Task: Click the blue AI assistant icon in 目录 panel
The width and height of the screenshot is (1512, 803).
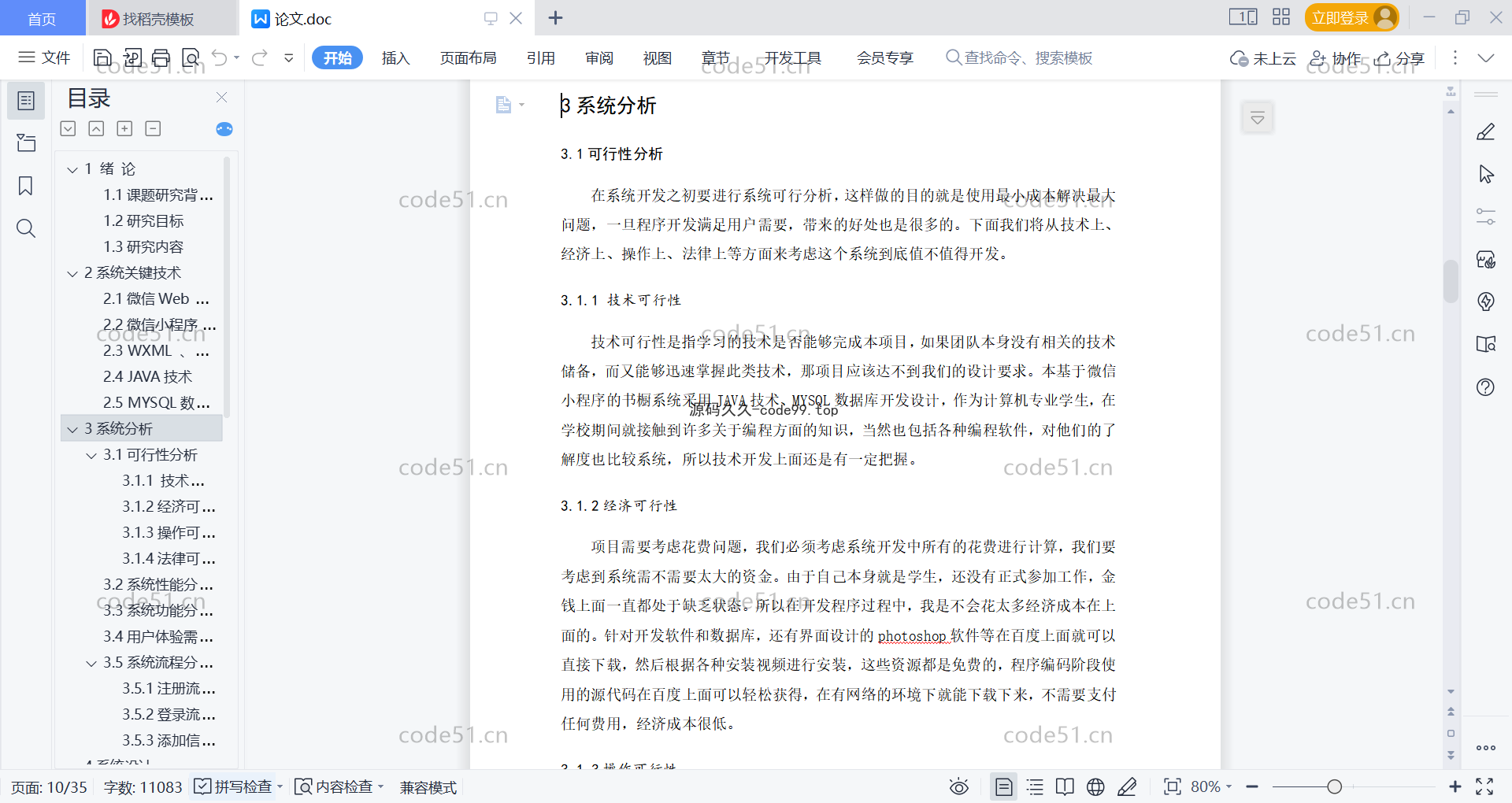Action: [x=224, y=129]
